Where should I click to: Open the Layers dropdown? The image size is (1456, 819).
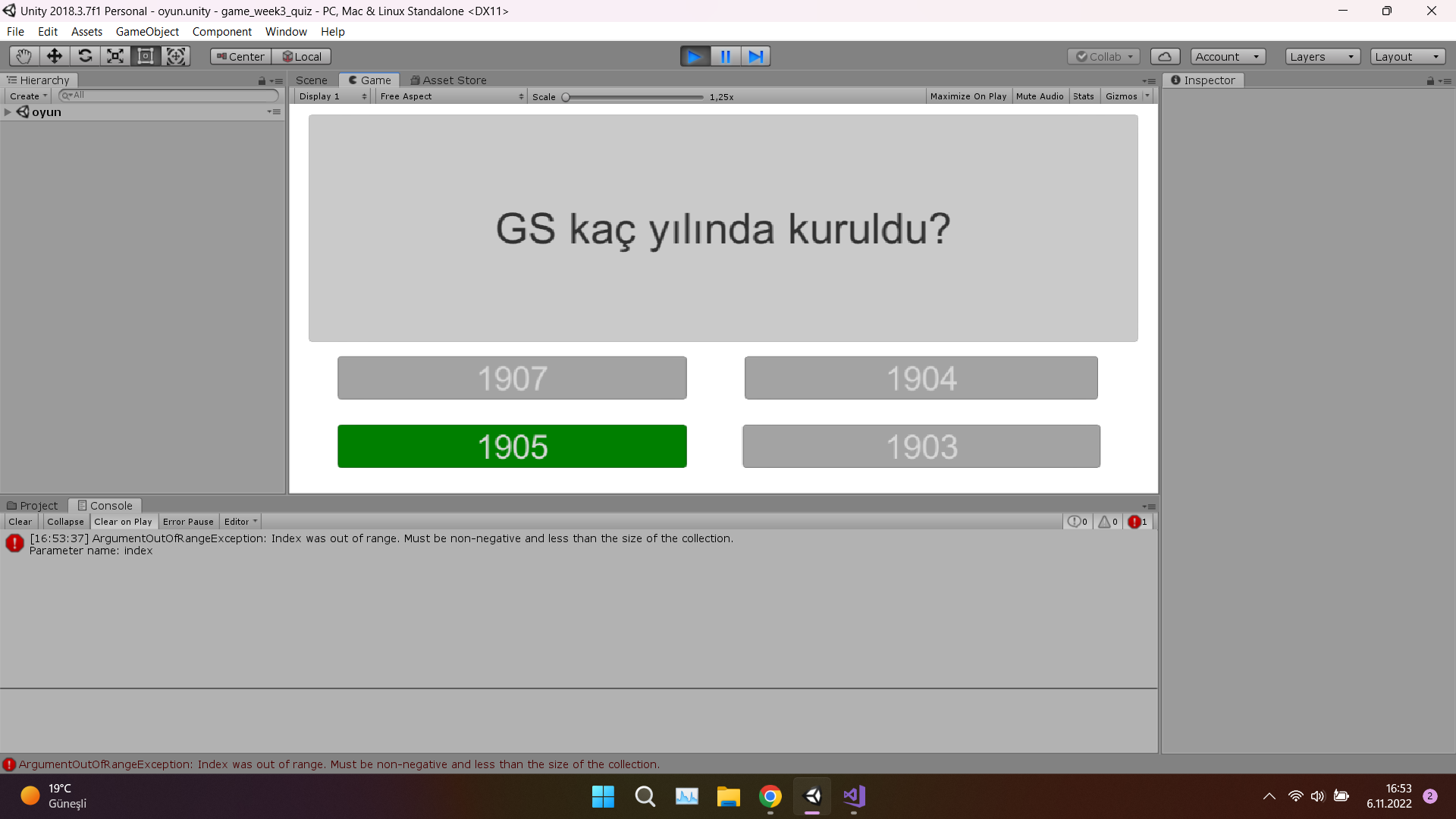click(x=1322, y=56)
